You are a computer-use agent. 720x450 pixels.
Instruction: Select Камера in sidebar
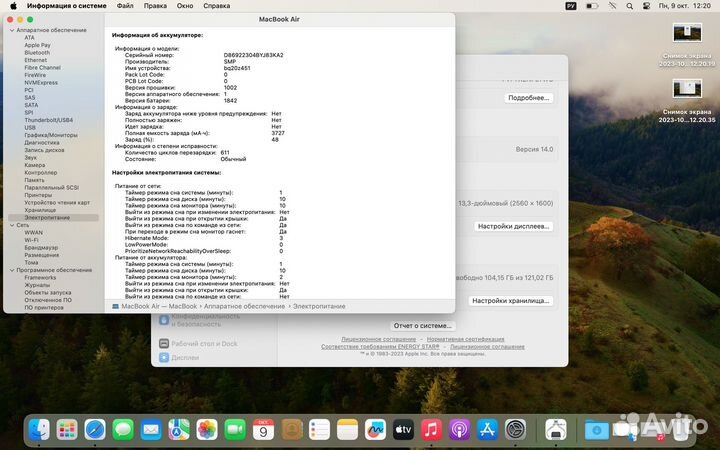pyautogui.click(x=34, y=165)
